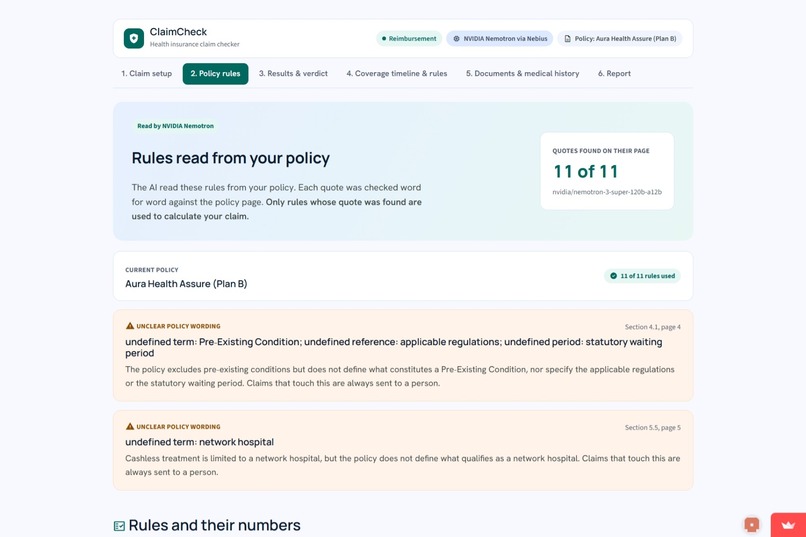
Task: Click the undefined term: Pre-Existing Condition title
Action: click(394, 347)
